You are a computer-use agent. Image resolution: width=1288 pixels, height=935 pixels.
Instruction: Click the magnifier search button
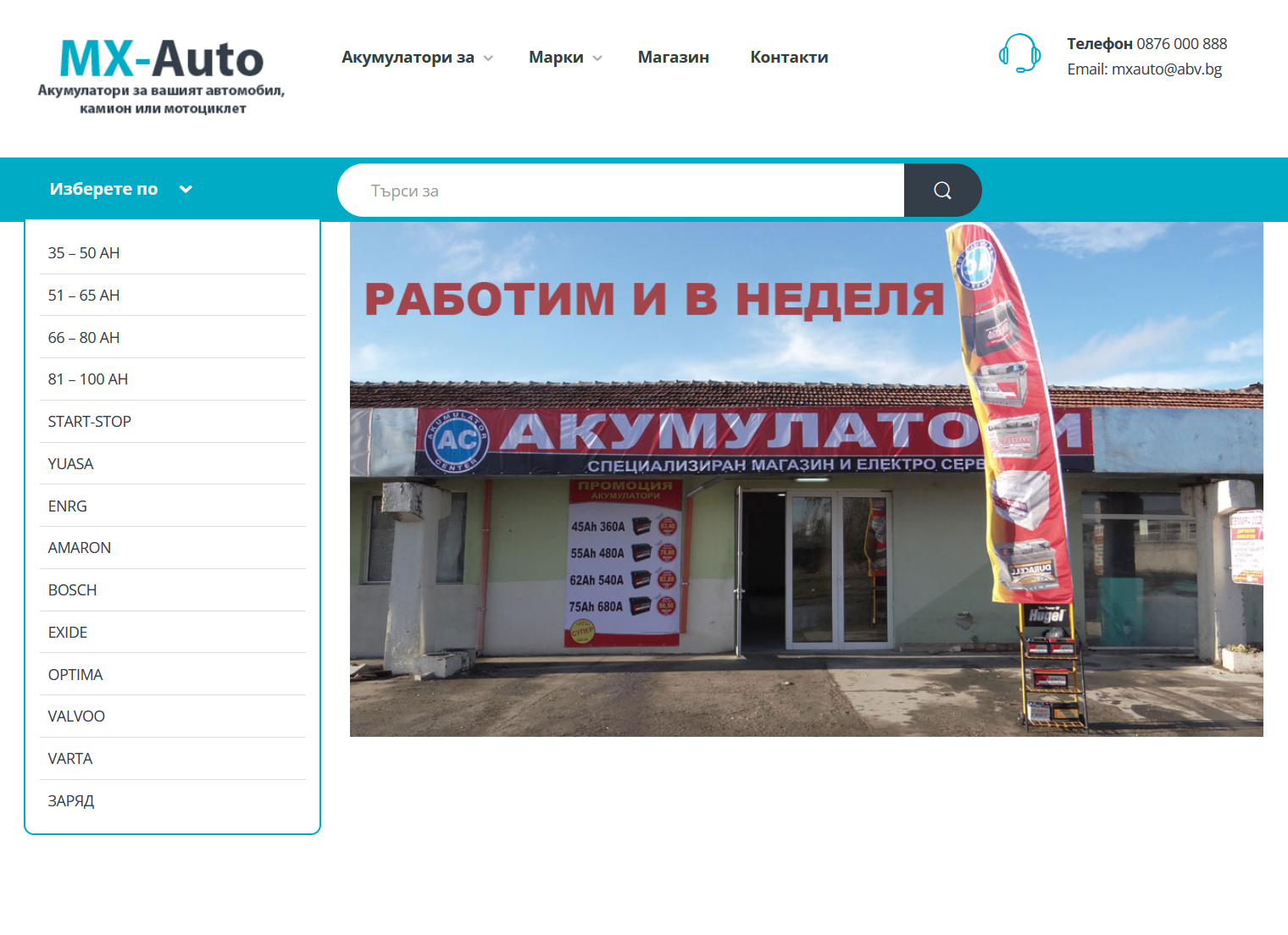942,191
